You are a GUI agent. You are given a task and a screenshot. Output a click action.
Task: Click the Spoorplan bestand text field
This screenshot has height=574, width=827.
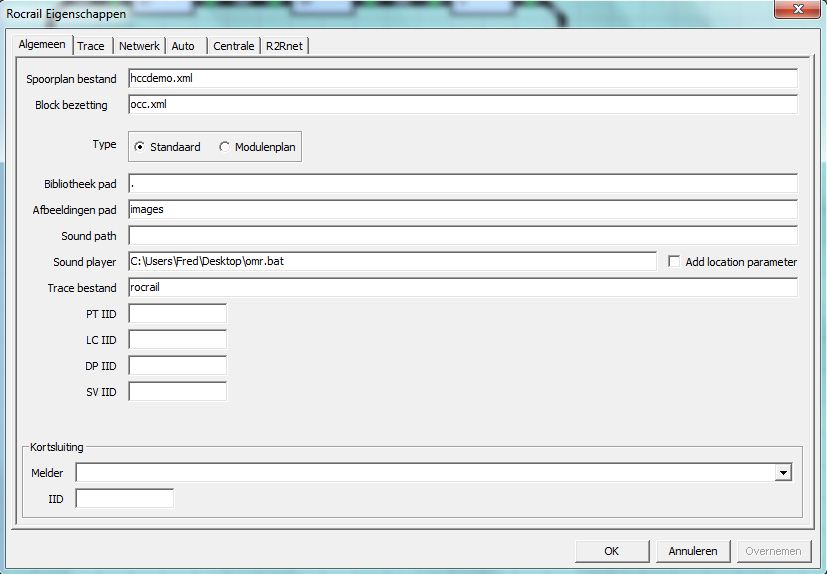point(462,79)
